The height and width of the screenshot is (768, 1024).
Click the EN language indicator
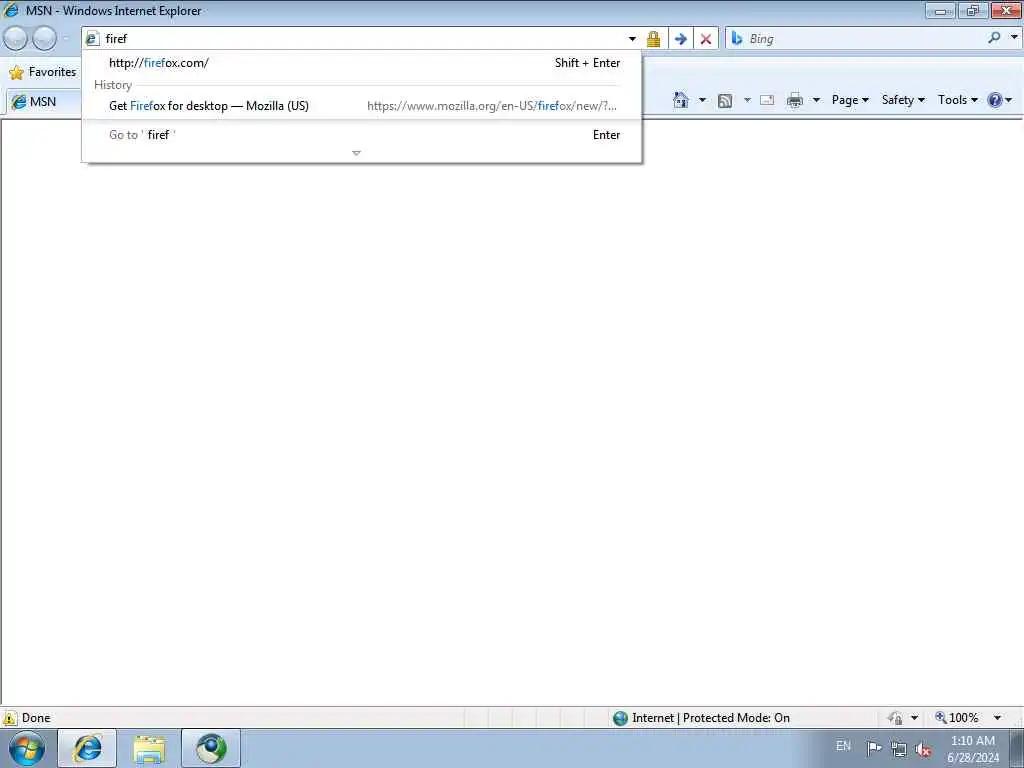(843, 745)
